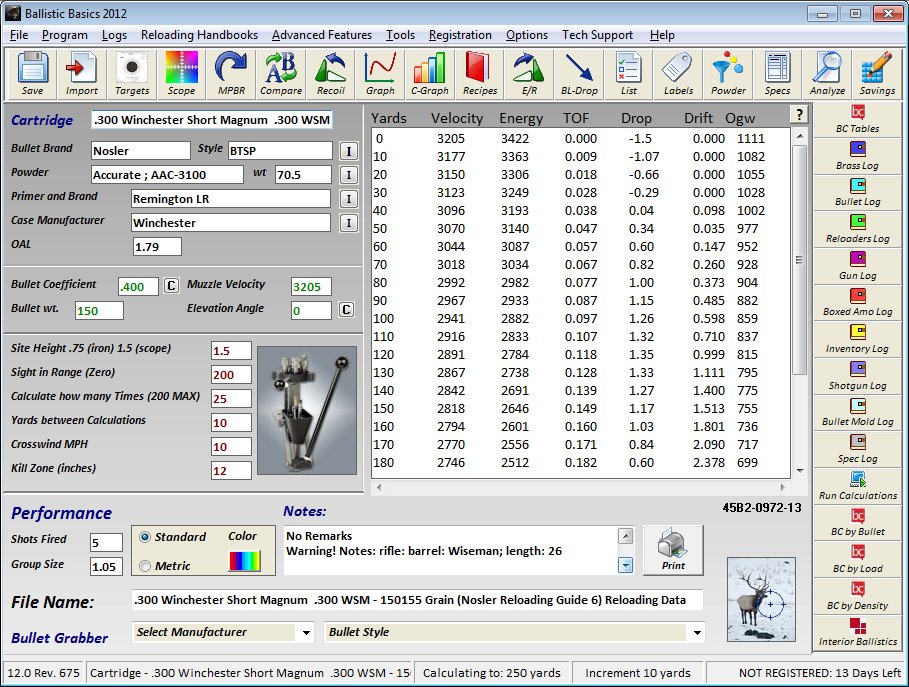The image size is (909, 687).
Task: Click the Save toolbar icon
Action: 32,74
